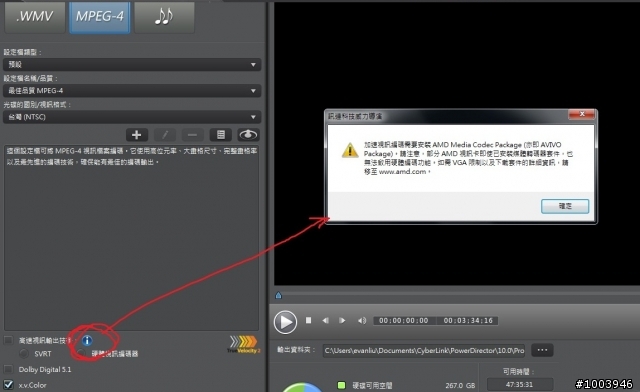Click the TrueVelocity 2 logo
This screenshot has height=392, width=640.
pos(243,344)
